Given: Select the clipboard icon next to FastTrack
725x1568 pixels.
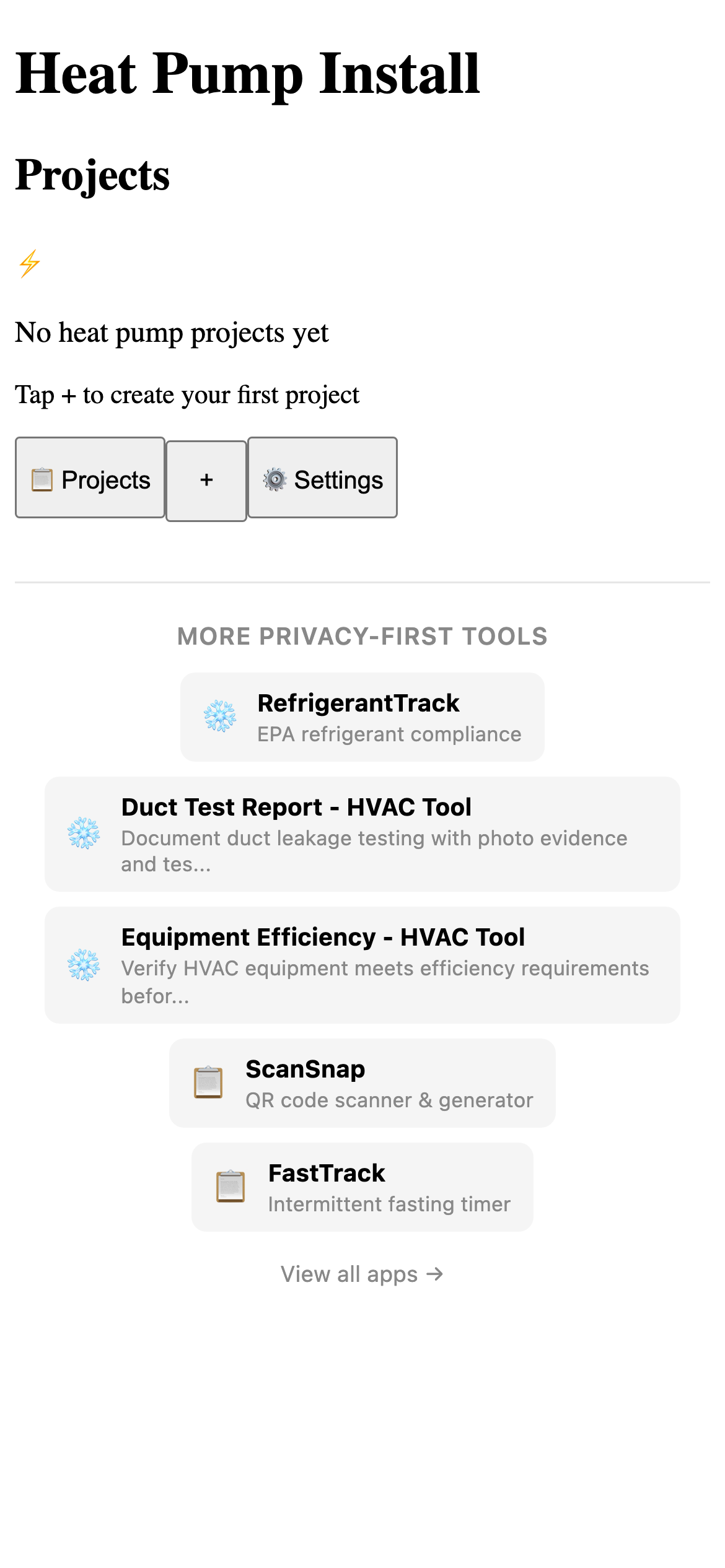Looking at the screenshot, I should pyautogui.click(x=230, y=1187).
